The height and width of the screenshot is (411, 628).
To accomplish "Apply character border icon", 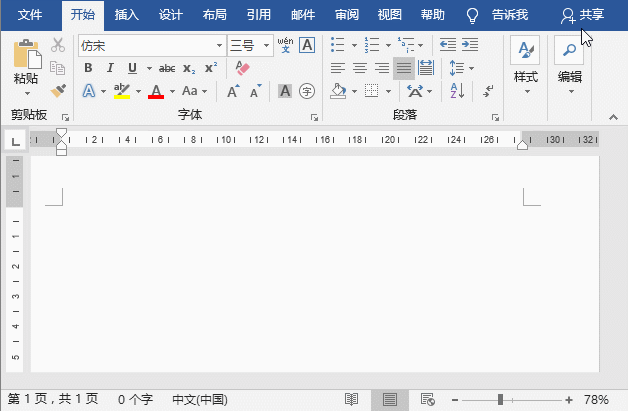I will tap(307, 45).
